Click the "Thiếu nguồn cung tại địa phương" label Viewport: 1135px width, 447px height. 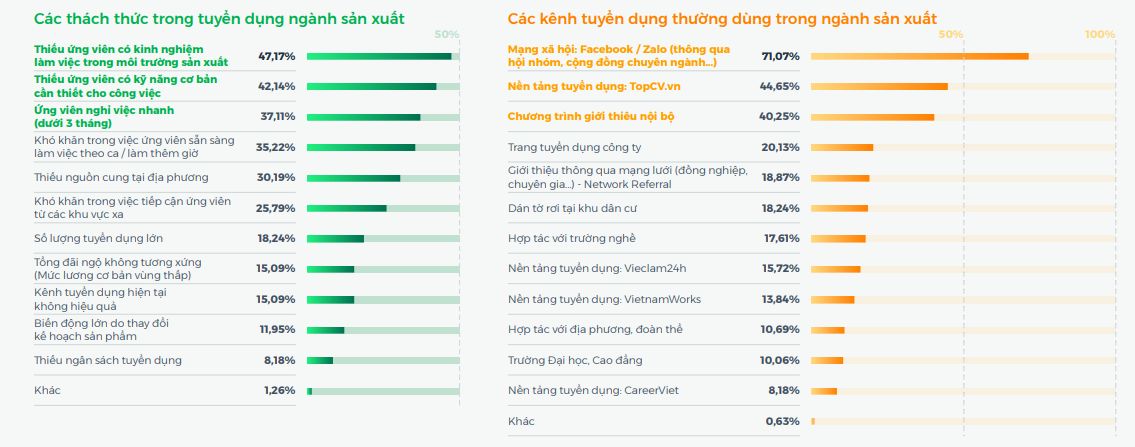click(x=121, y=177)
